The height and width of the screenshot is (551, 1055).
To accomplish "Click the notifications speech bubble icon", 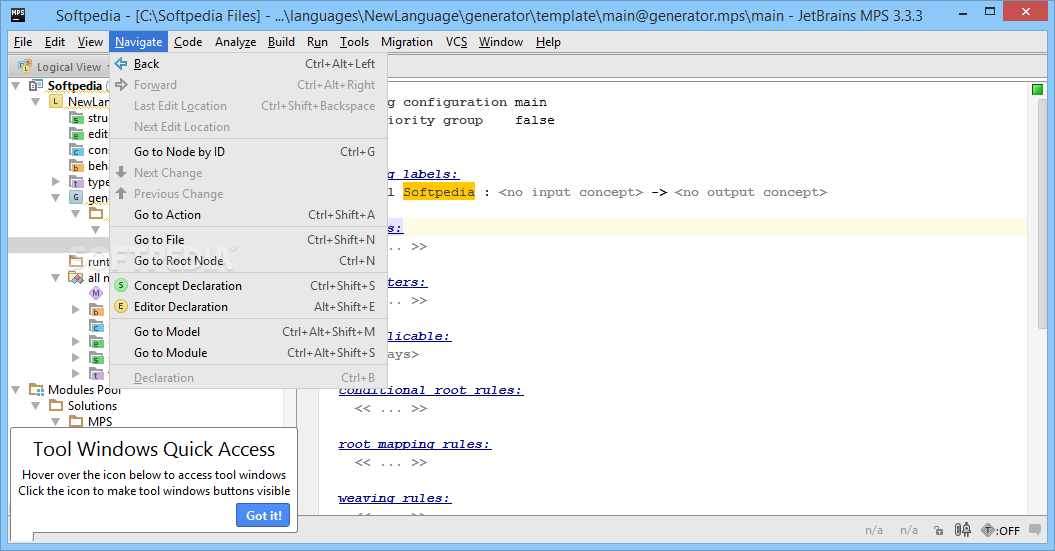I will (x=1035, y=529).
